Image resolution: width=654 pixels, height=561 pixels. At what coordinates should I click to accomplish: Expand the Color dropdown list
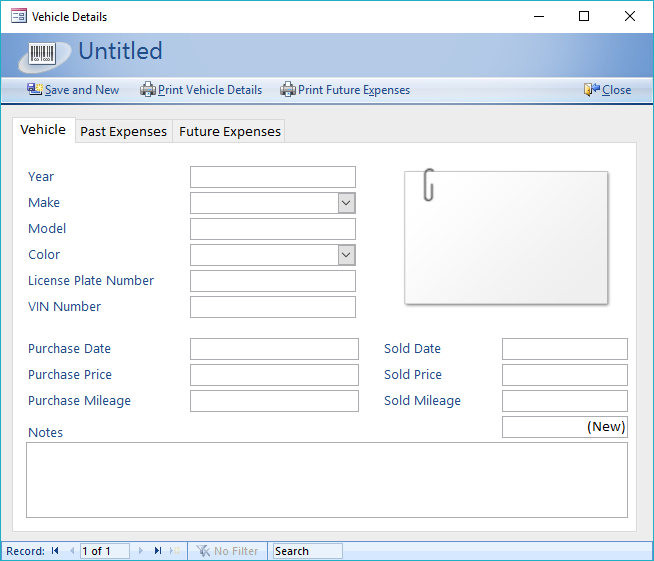point(346,255)
